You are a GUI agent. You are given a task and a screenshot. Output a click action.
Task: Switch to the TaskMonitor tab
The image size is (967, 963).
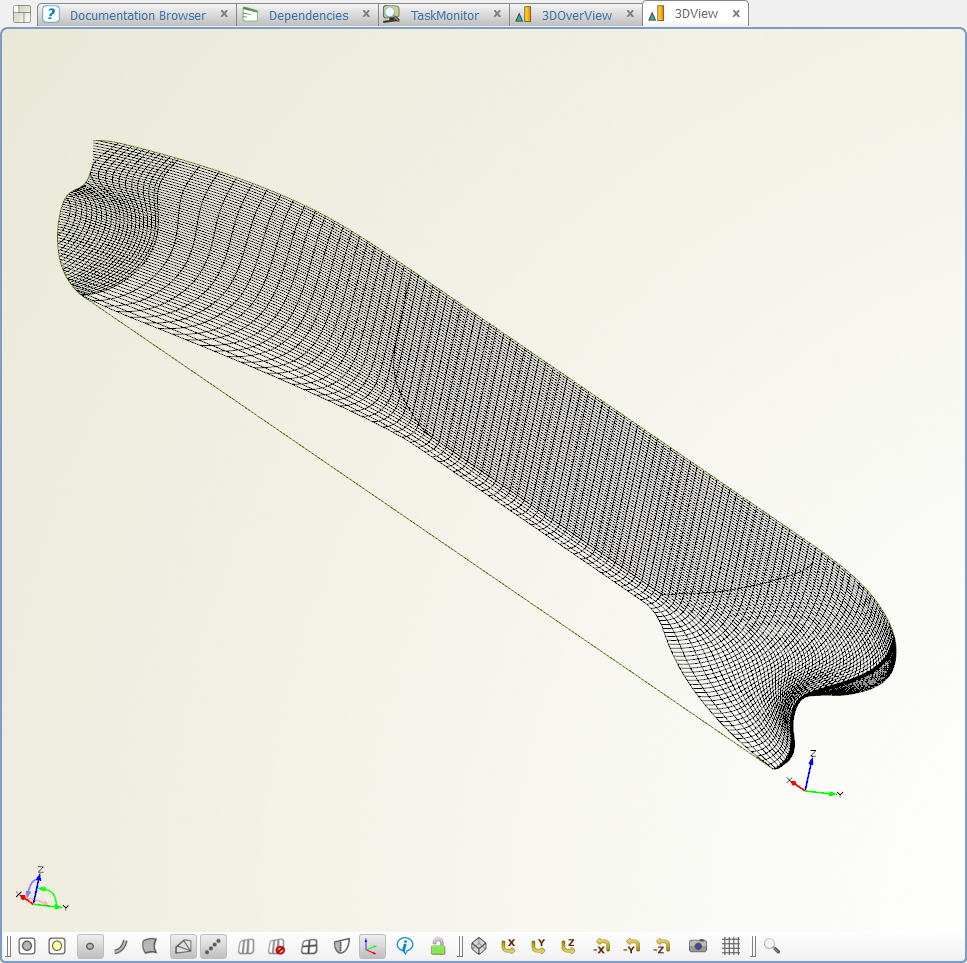coord(444,15)
